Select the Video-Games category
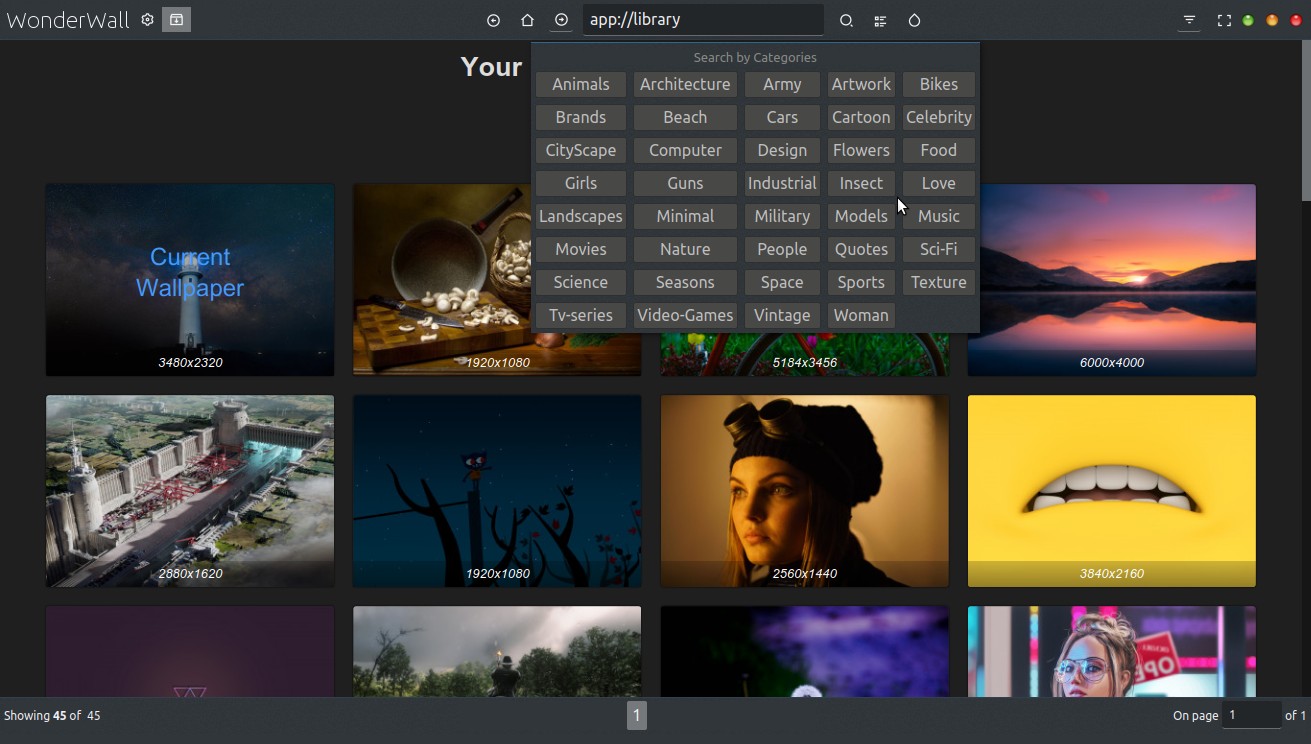This screenshot has width=1311, height=744. tap(685, 315)
